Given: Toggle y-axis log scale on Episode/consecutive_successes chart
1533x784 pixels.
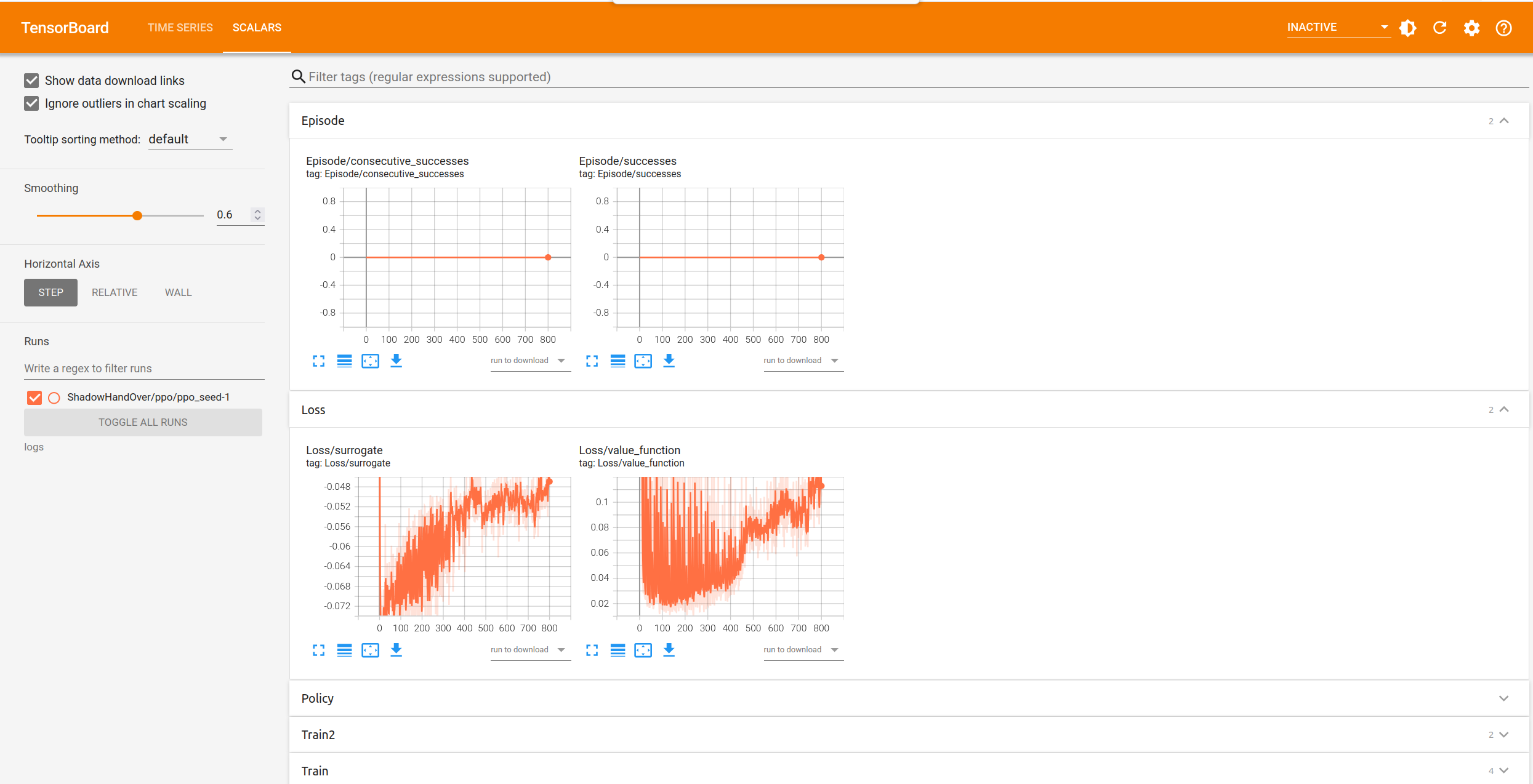Looking at the screenshot, I should pyautogui.click(x=344, y=361).
